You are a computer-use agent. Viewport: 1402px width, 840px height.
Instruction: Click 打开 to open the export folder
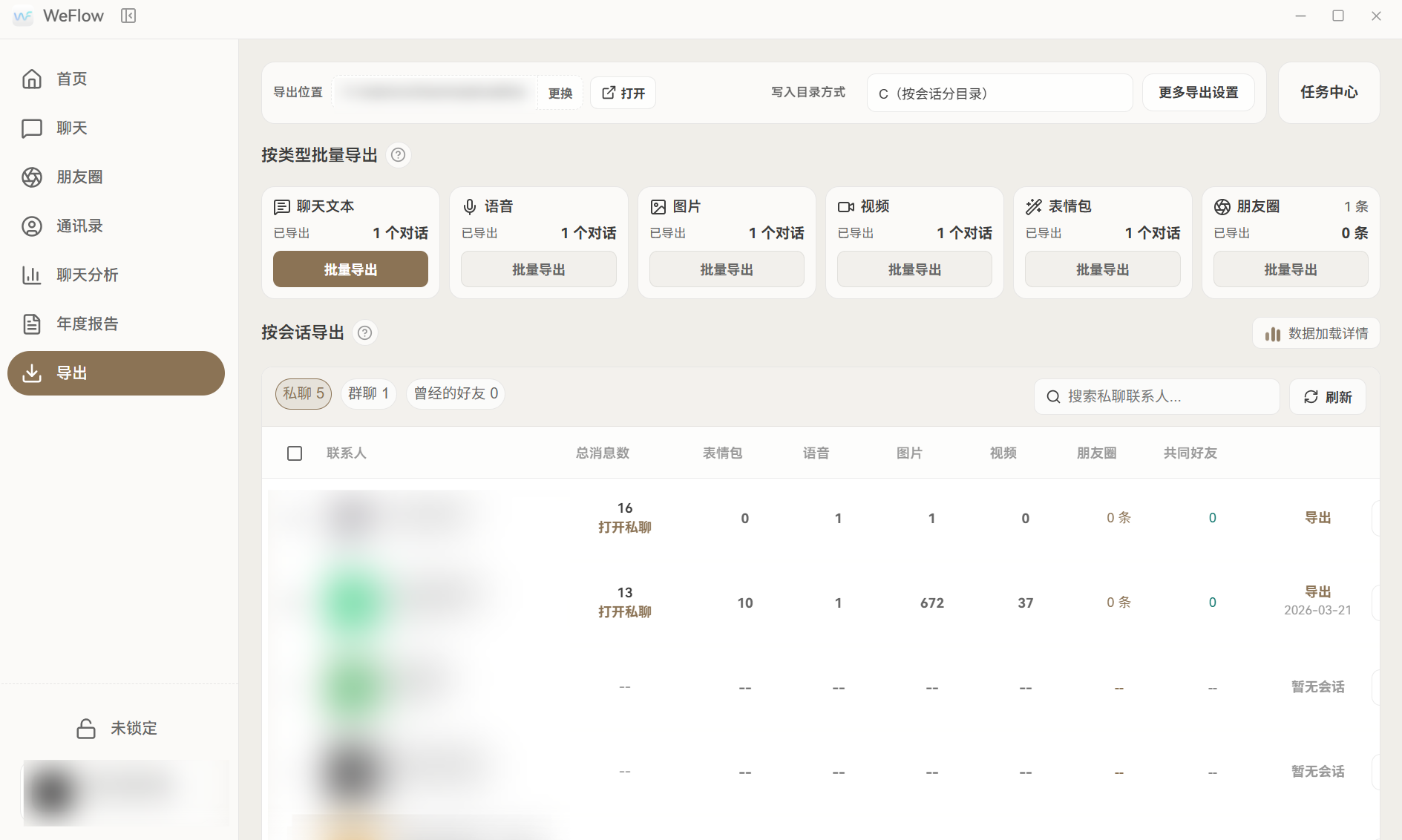[623, 93]
